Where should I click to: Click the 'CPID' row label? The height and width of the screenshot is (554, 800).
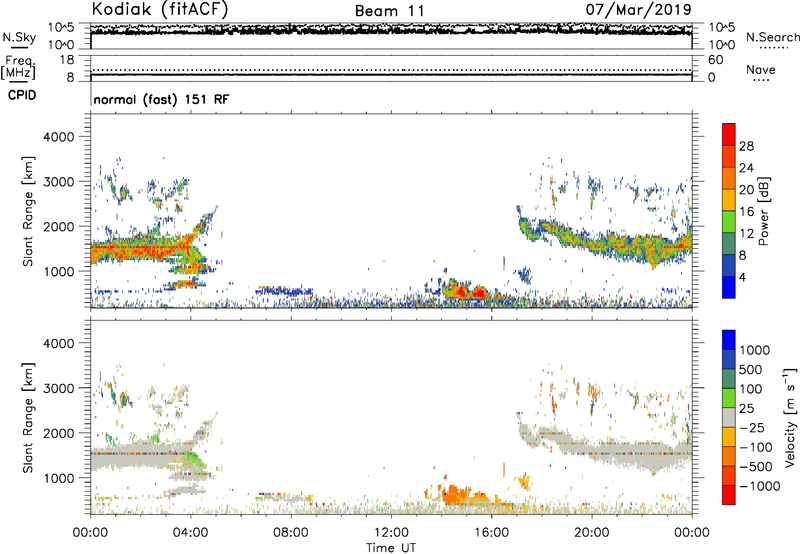(22, 95)
